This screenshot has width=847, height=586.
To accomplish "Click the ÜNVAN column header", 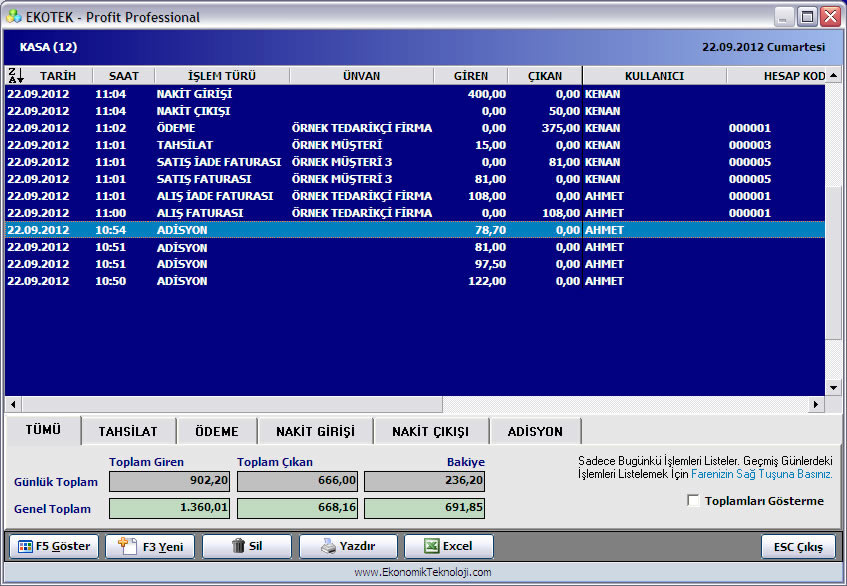I will click(x=361, y=76).
